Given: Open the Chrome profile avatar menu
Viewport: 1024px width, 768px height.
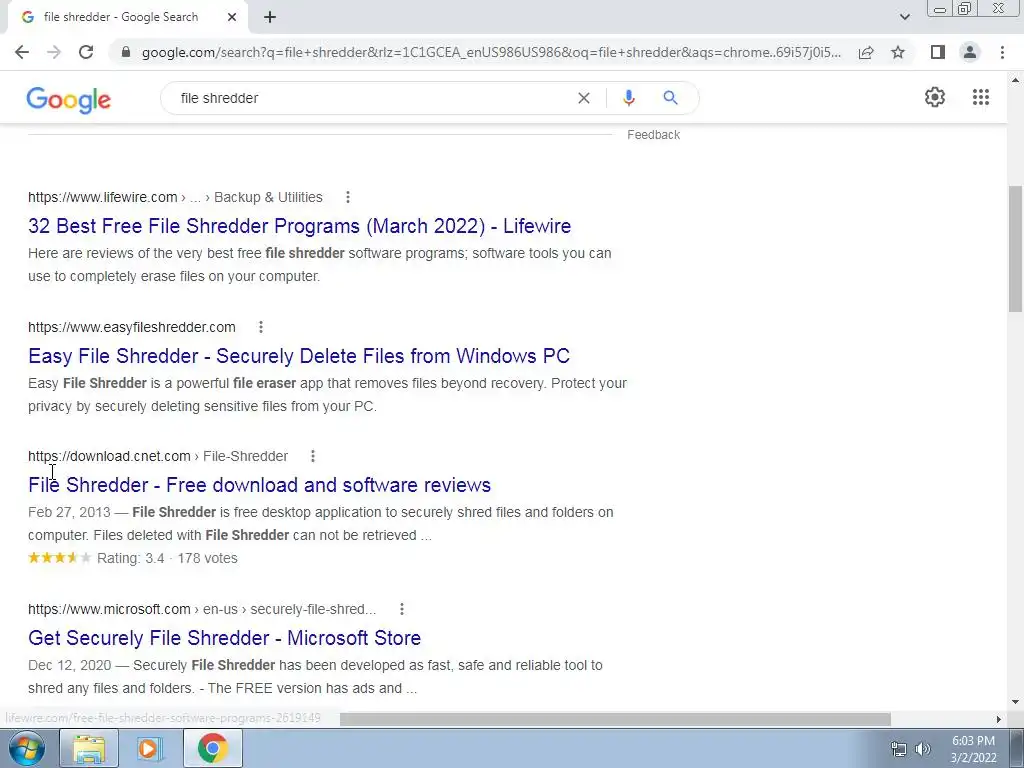Looking at the screenshot, I should pyautogui.click(x=970, y=52).
